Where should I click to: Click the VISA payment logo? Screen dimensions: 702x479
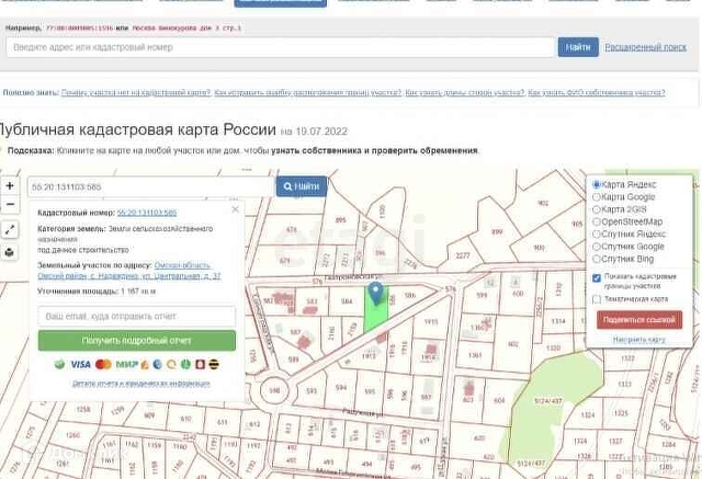(x=81, y=364)
